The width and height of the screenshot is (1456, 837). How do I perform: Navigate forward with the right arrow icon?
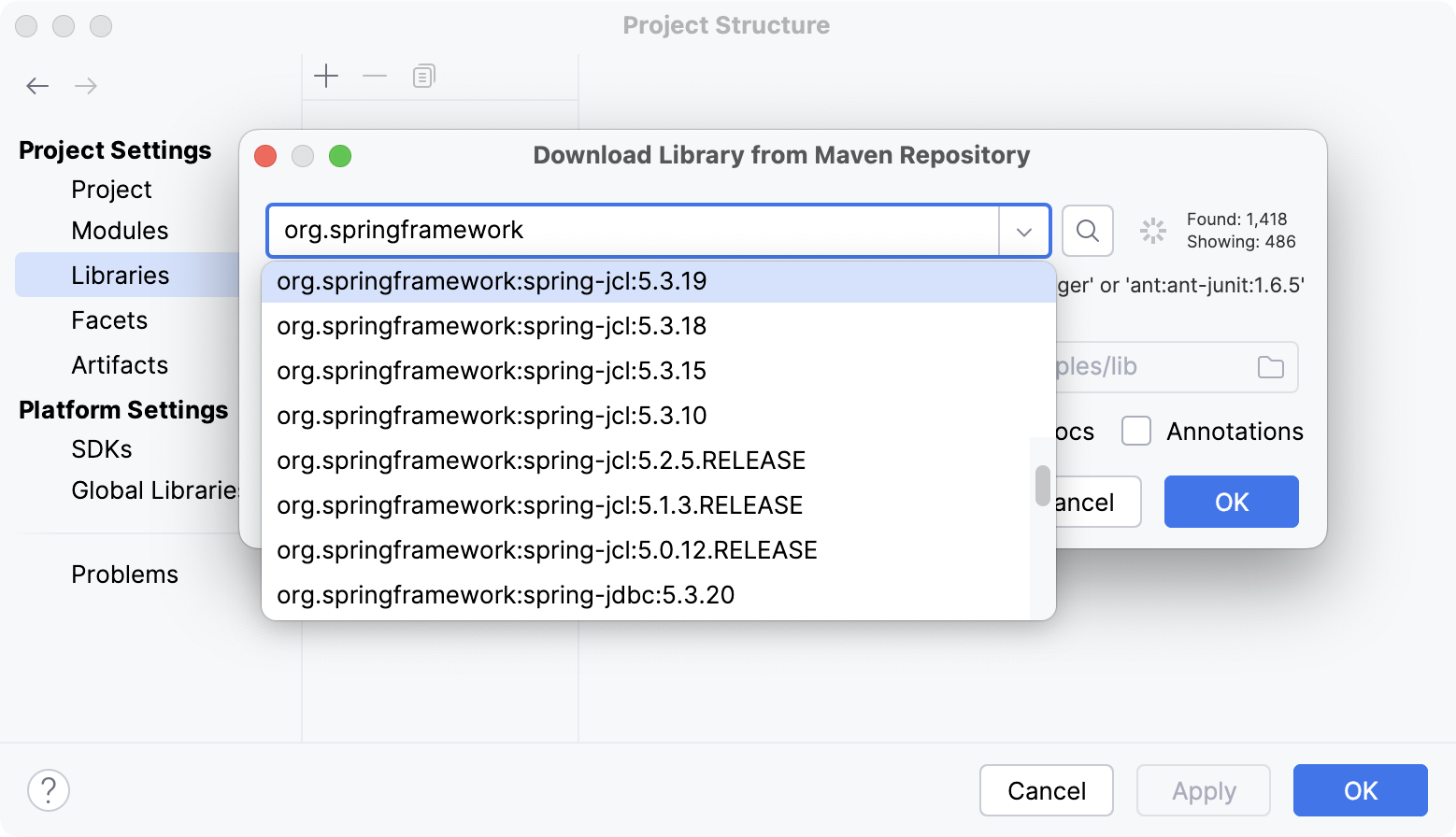point(86,85)
